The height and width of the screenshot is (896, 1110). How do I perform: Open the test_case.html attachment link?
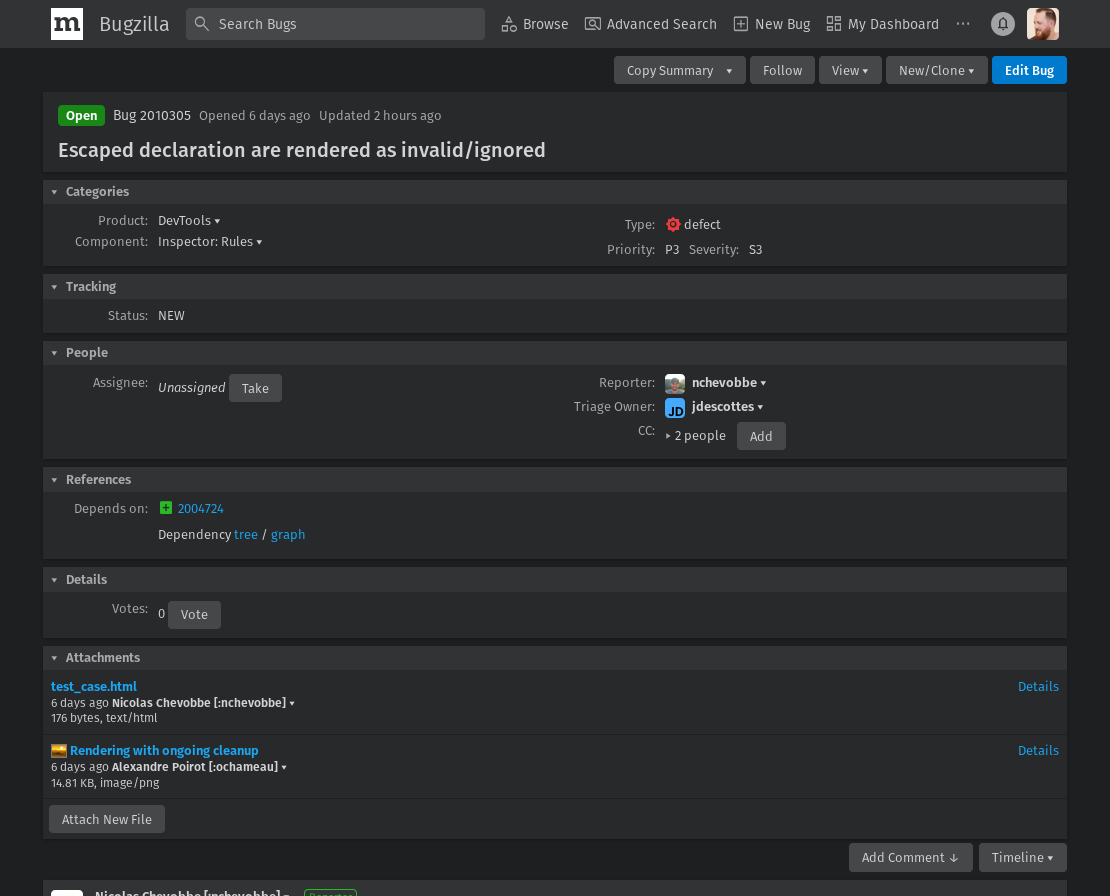[94, 687]
